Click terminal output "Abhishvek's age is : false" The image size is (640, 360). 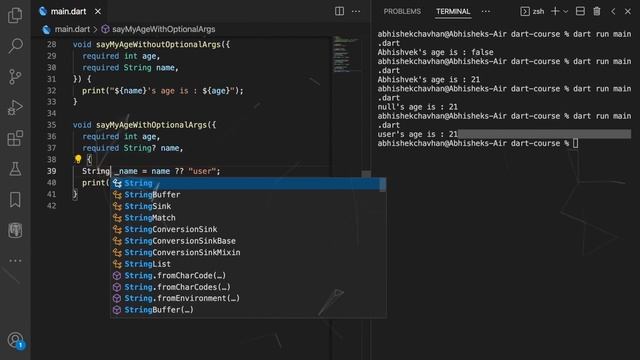point(435,52)
